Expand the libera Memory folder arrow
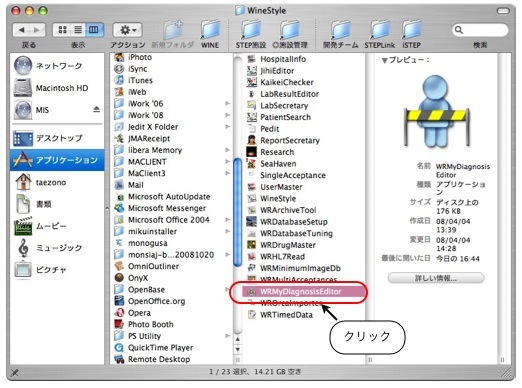 point(227,150)
